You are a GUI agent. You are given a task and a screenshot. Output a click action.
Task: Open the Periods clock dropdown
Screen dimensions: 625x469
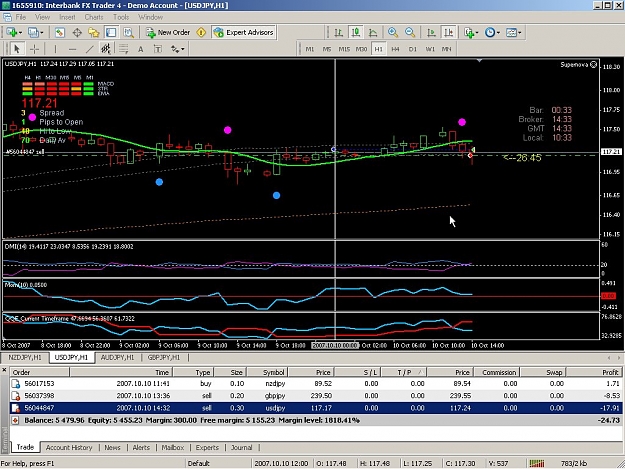coord(492,33)
